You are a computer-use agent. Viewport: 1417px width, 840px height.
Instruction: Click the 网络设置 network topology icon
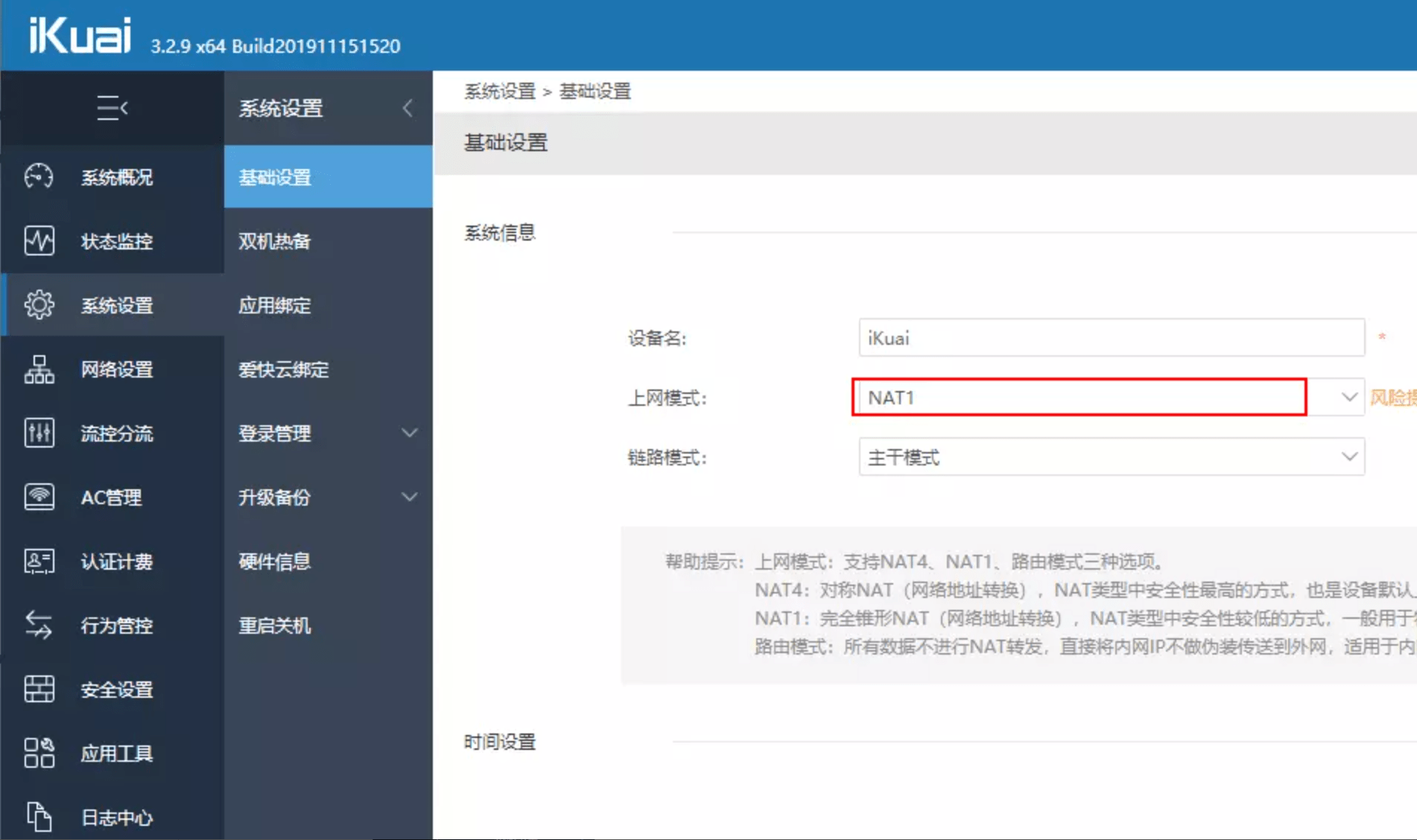tap(39, 369)
